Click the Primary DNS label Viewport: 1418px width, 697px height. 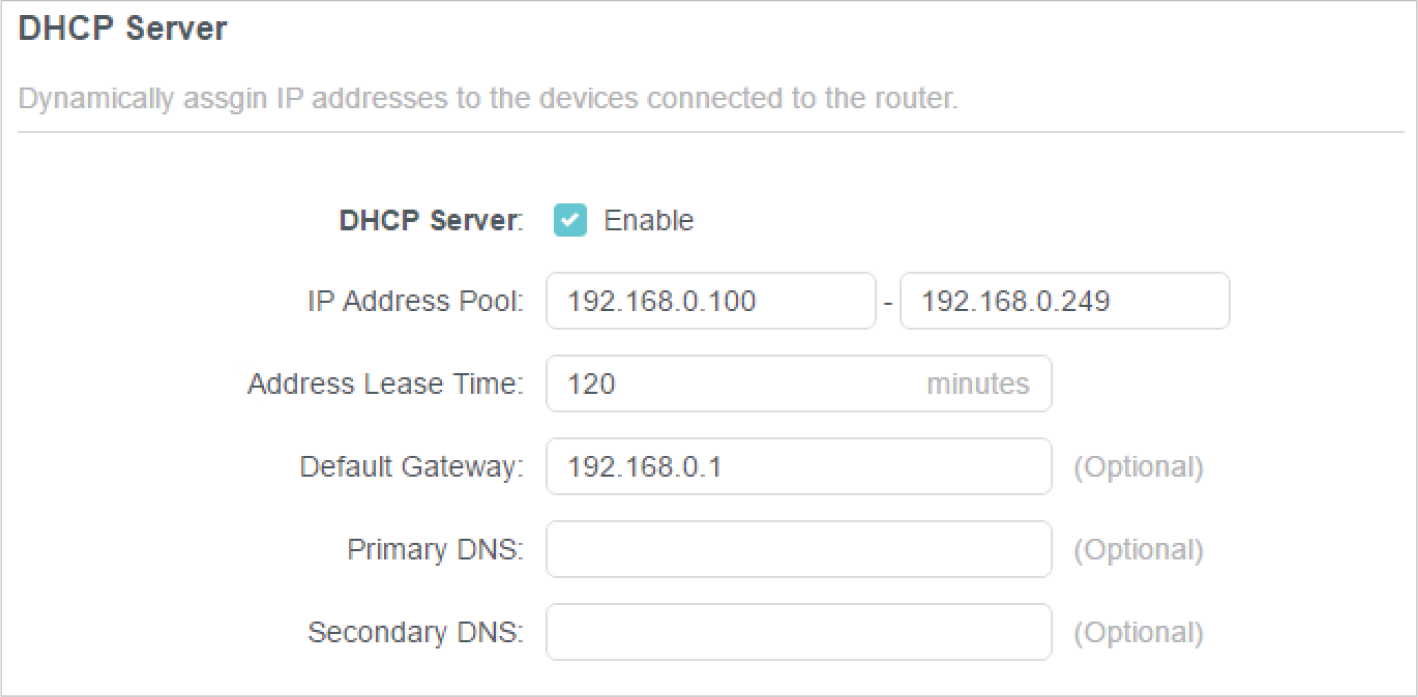[435, 549]
